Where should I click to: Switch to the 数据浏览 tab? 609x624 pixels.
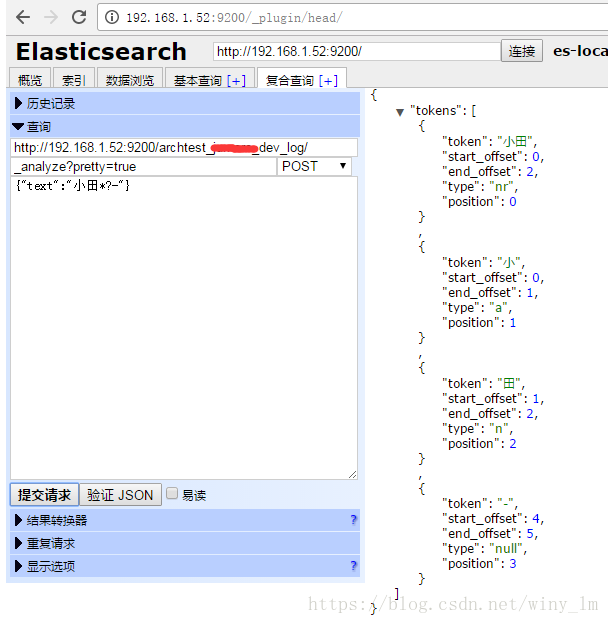130,80
